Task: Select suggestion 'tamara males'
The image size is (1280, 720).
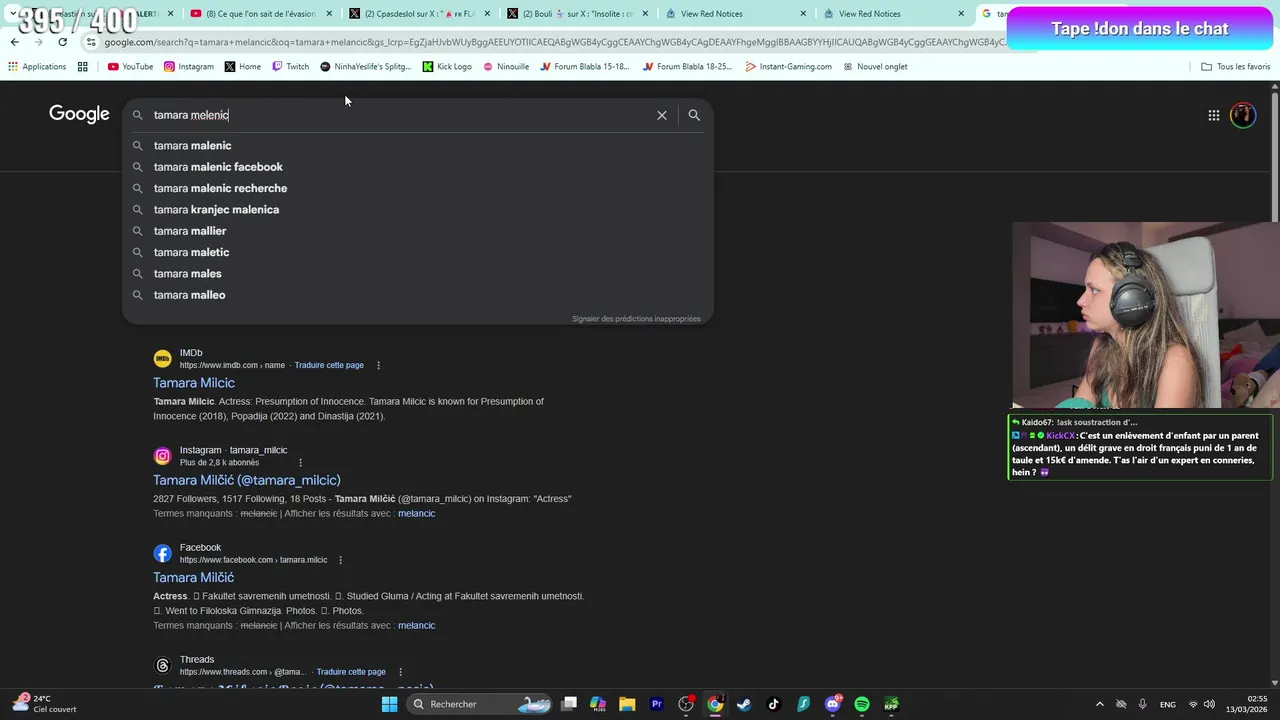Action: pyautogui.click(x=417, y=274)
